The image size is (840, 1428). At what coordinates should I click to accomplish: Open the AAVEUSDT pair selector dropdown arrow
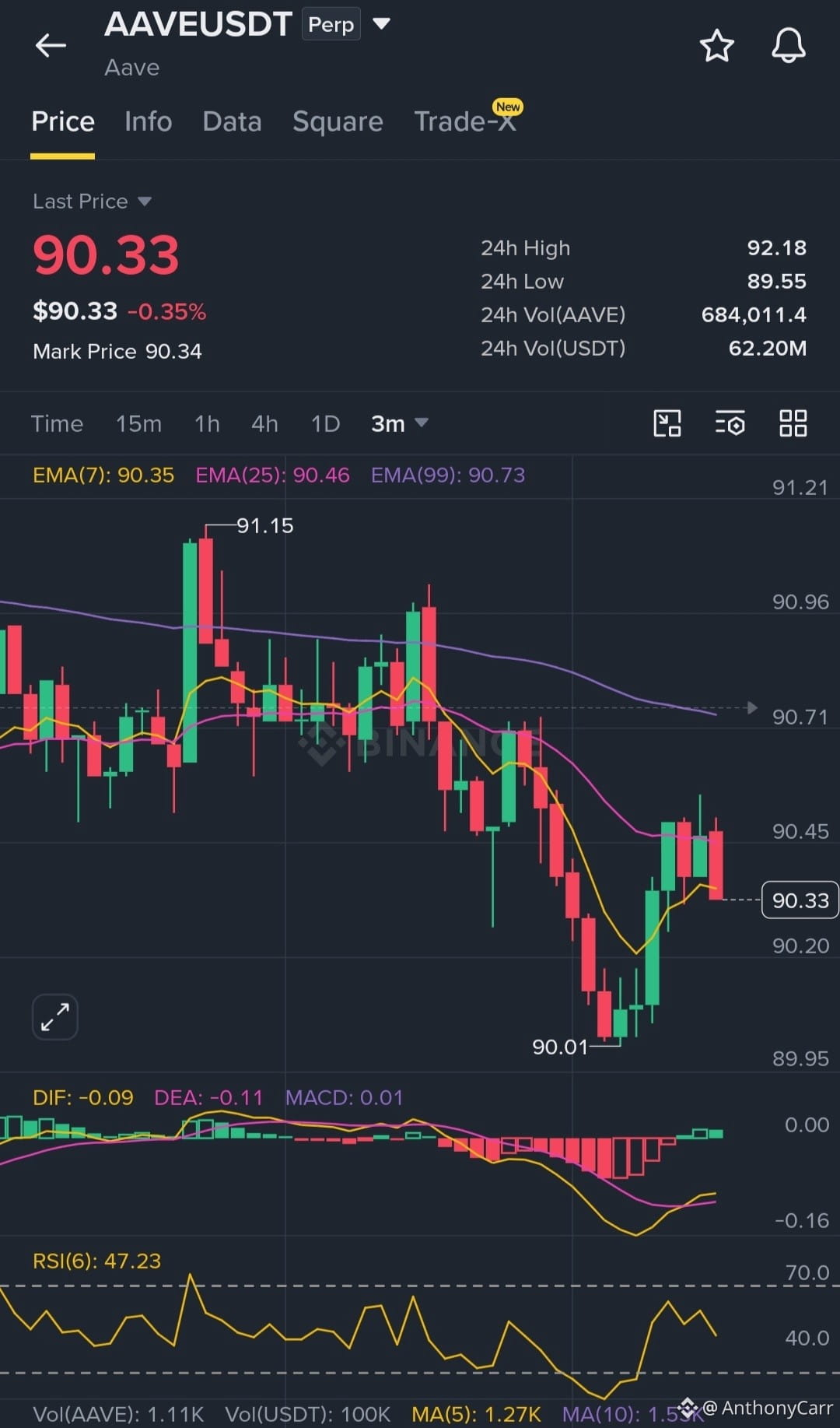click(381, 24)
